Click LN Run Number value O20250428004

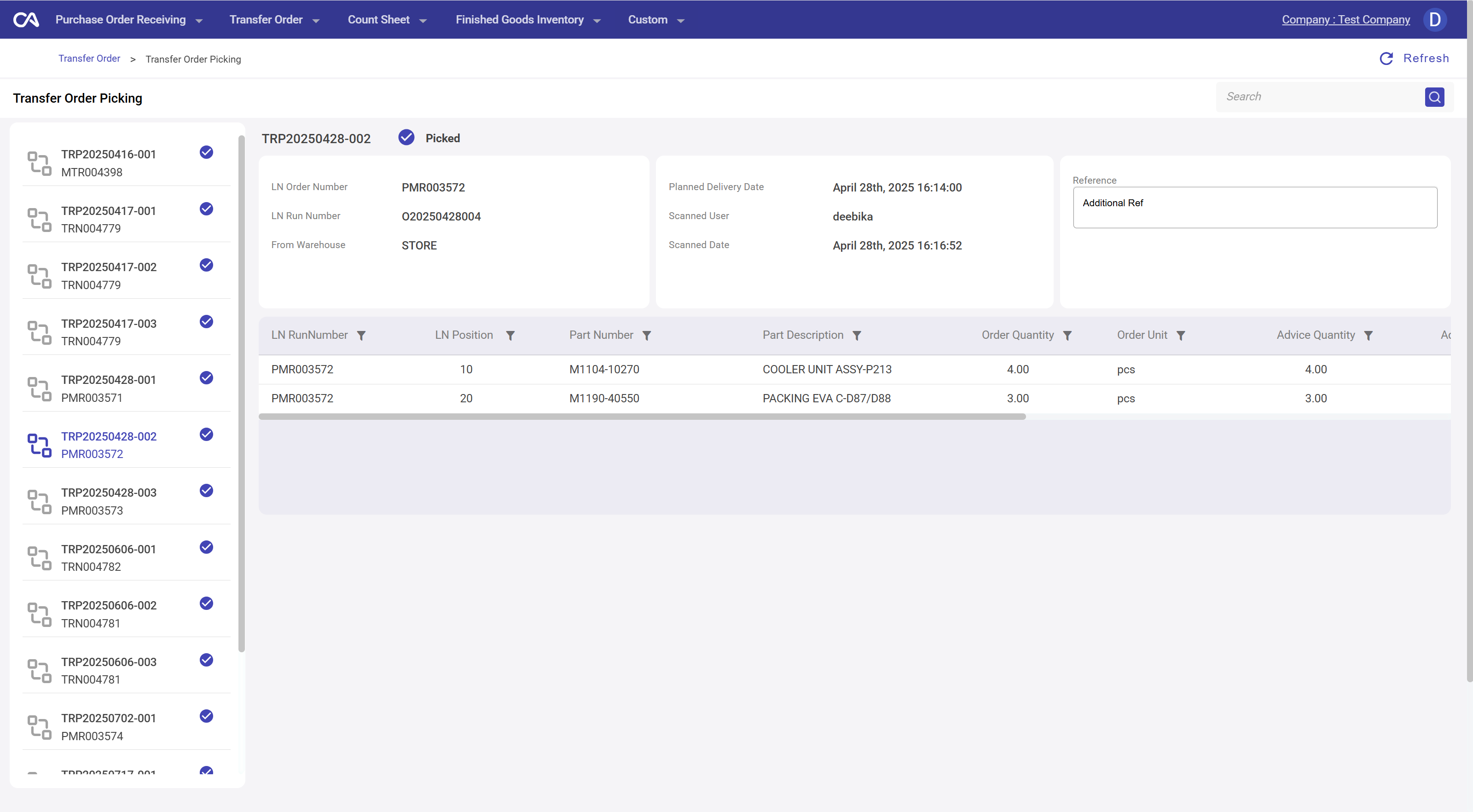point(441,217)
